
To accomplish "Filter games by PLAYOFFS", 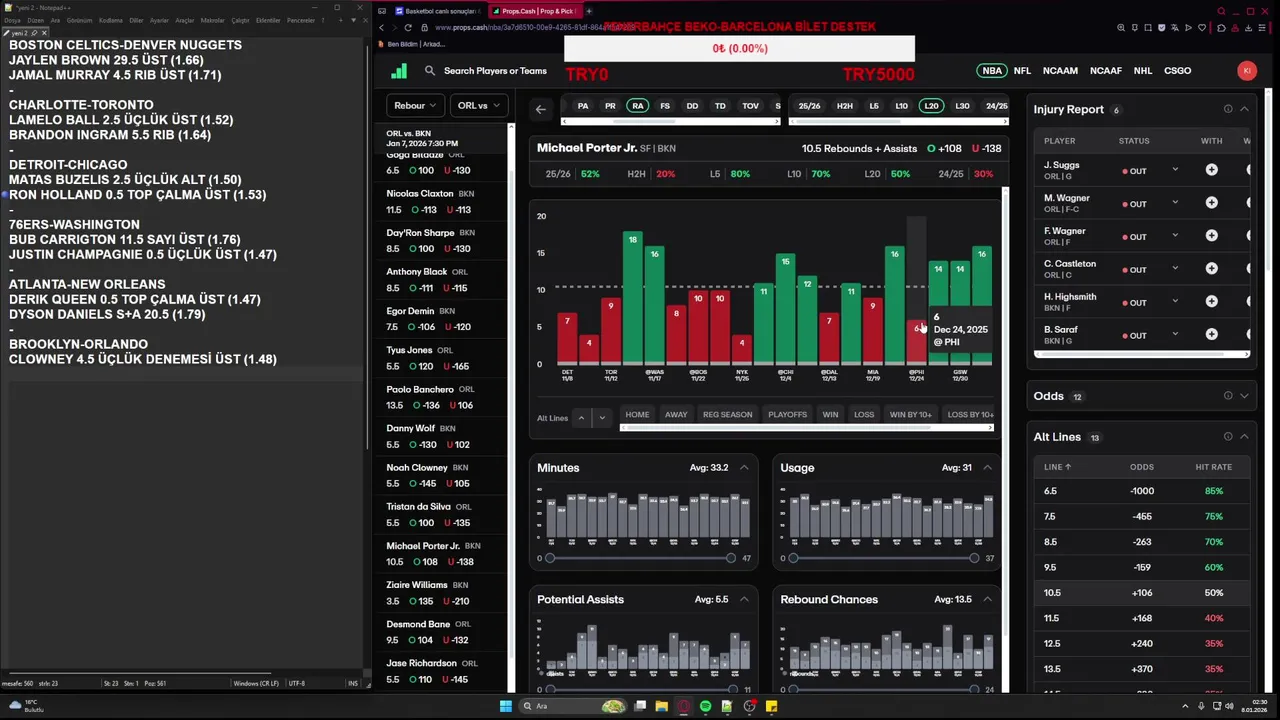I will click(x=787, y=414).
